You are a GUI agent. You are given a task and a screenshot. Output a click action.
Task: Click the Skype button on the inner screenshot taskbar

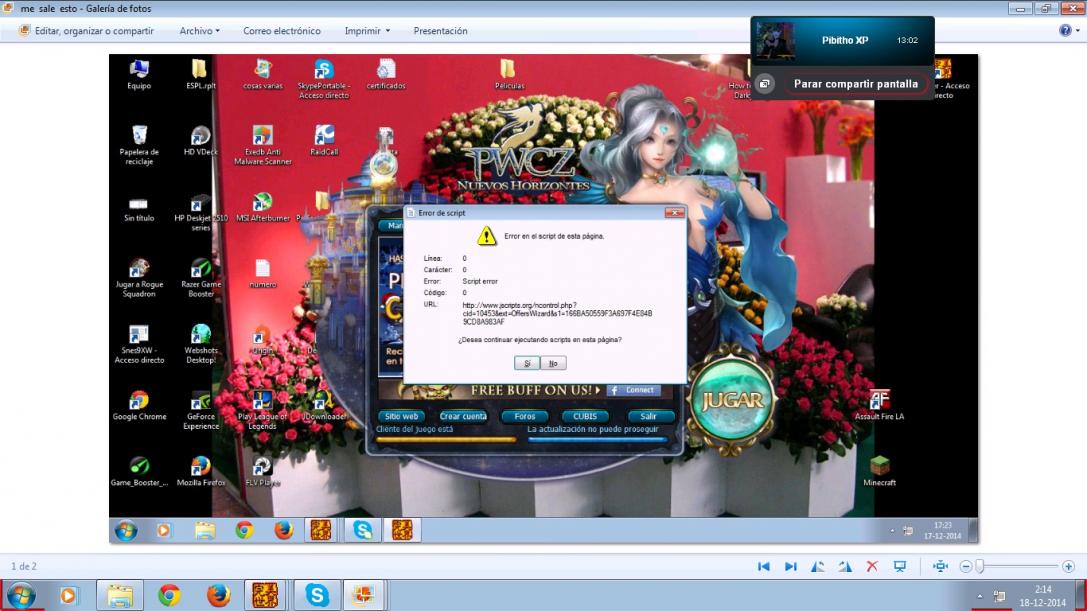(363, 531)
